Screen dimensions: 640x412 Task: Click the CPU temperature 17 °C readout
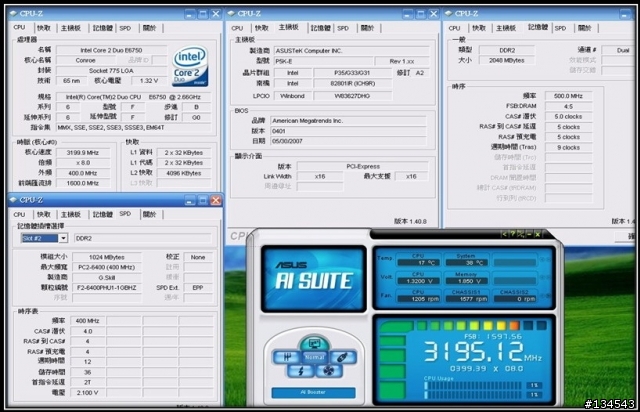(x=419, y=263)
